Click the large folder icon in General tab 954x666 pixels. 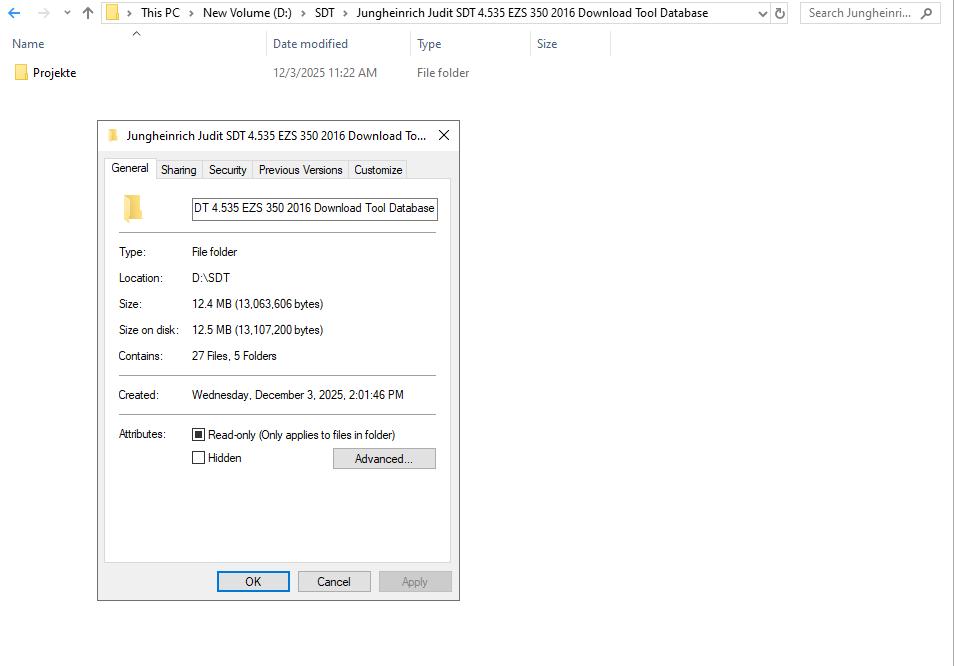click(133, 208)
